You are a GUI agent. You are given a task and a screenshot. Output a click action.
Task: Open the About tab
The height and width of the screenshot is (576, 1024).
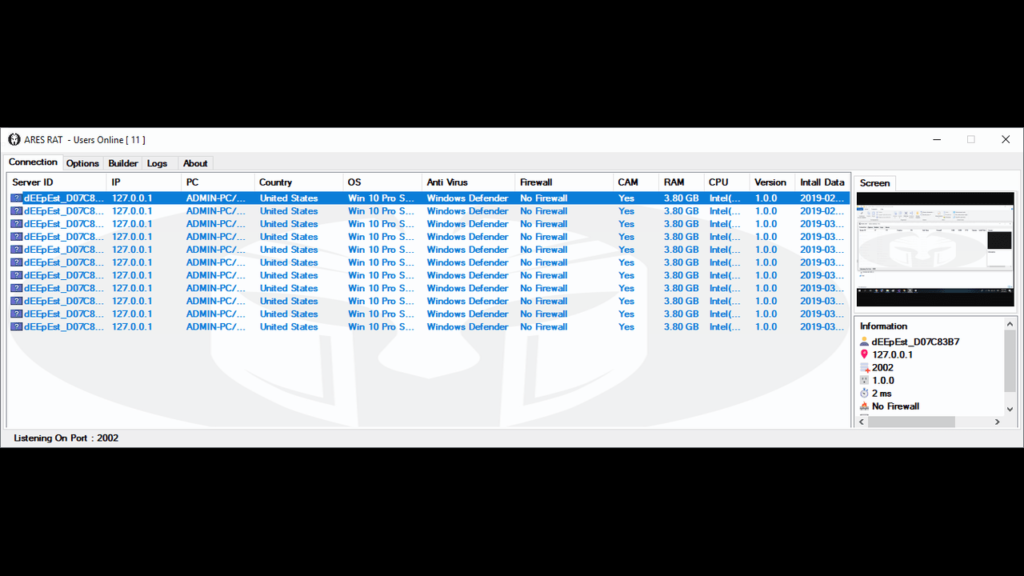point(195,163)
